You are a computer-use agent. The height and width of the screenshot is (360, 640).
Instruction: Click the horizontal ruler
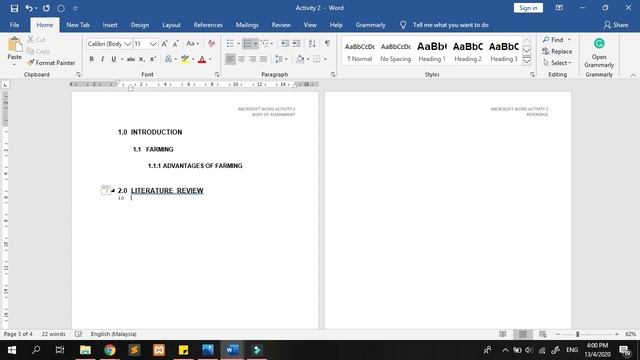(194, 84)
